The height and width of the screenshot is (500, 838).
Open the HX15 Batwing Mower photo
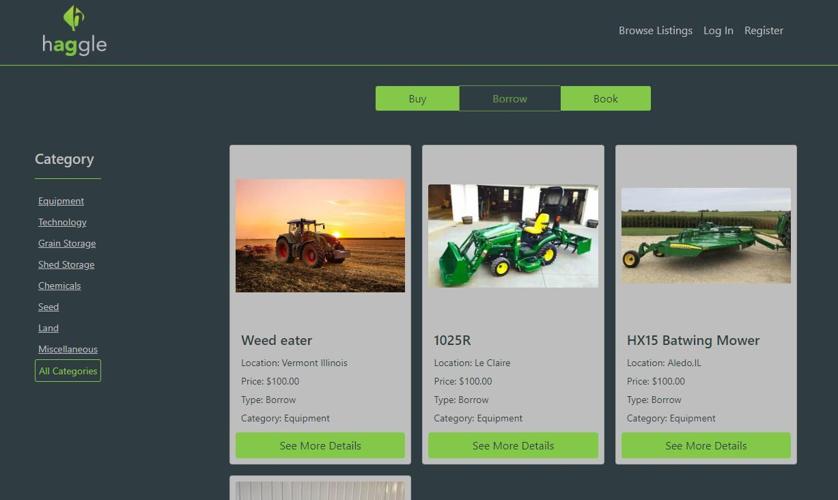[x=705, y=236]
